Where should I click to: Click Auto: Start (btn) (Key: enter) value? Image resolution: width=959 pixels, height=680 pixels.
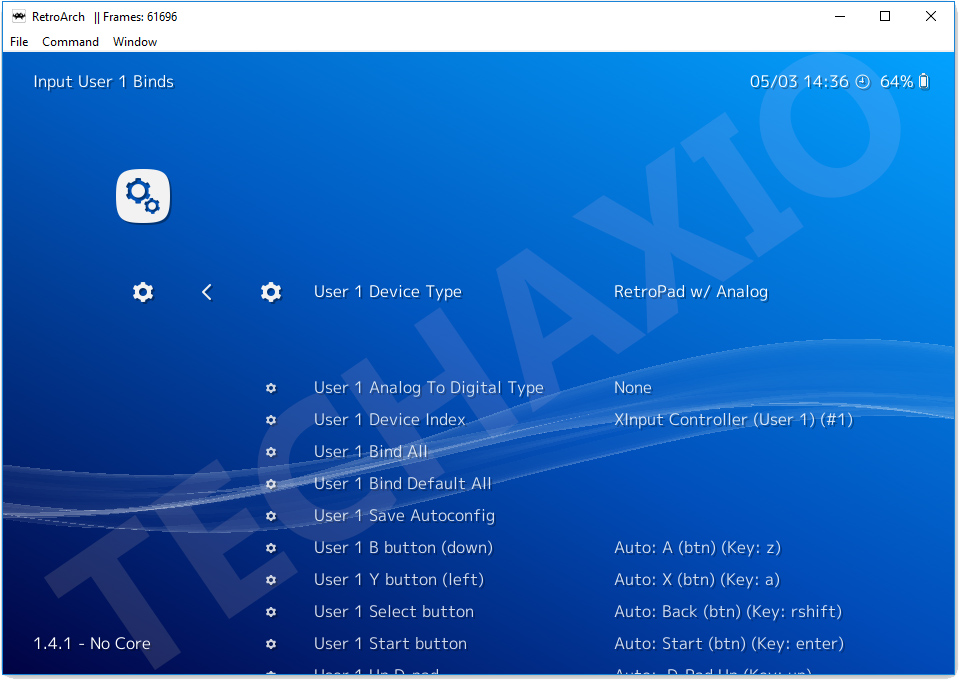click(x=729, y=643)
